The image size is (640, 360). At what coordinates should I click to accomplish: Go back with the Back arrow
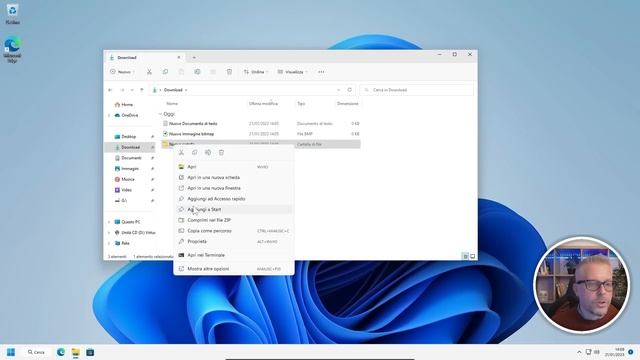tap(110, 90)
